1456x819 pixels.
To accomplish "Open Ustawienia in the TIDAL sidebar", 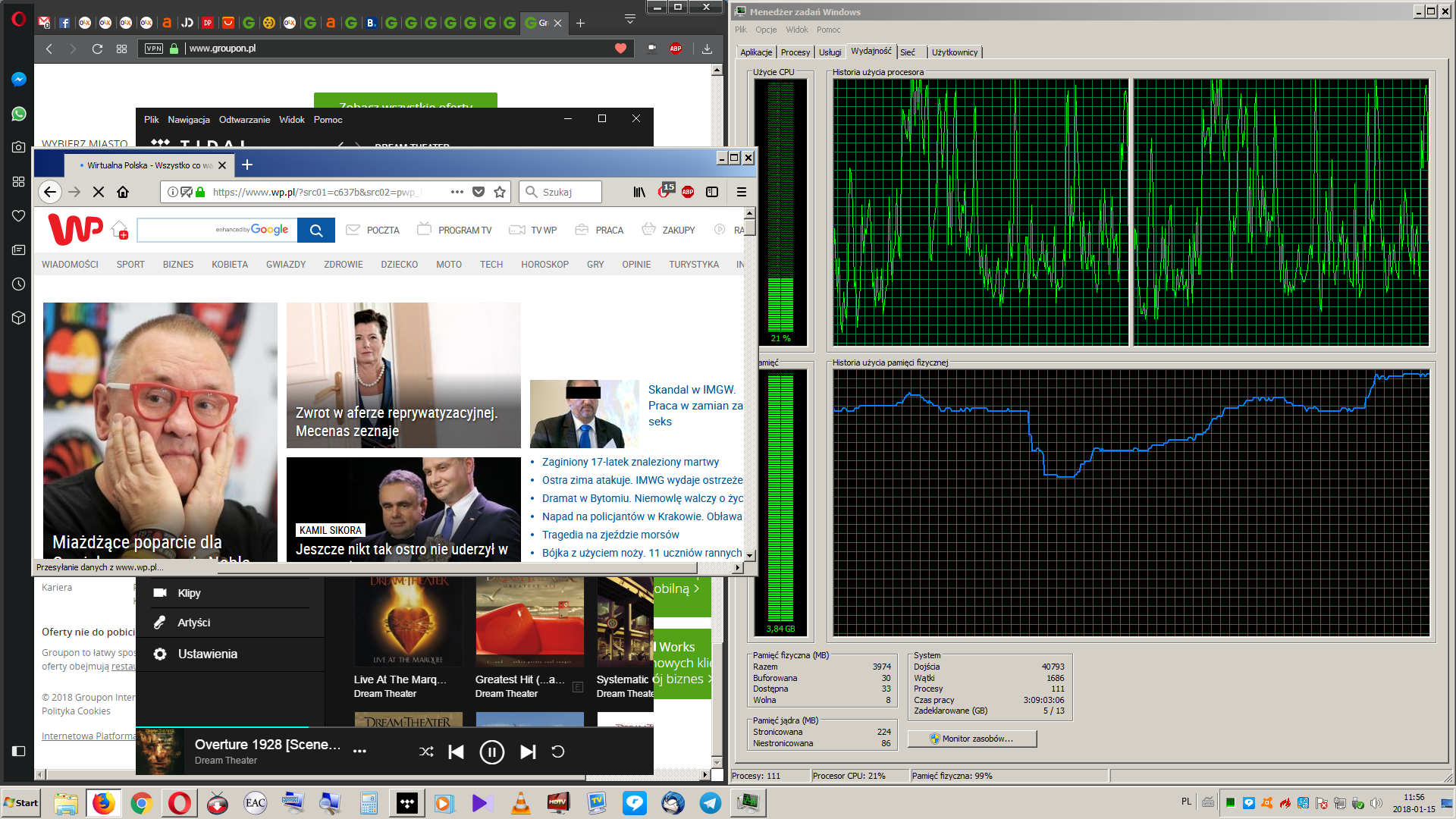I will 207,654.
